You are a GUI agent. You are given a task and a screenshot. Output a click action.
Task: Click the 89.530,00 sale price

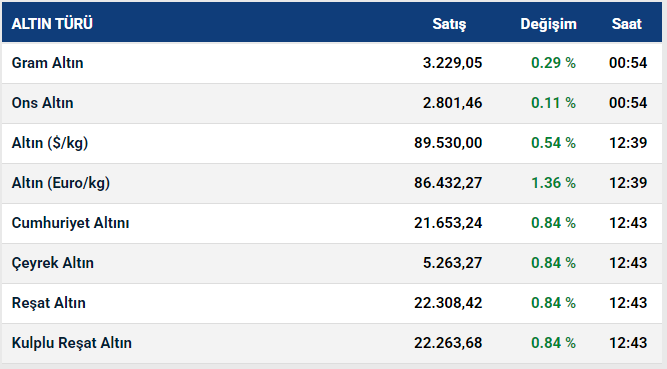point(448,143)
